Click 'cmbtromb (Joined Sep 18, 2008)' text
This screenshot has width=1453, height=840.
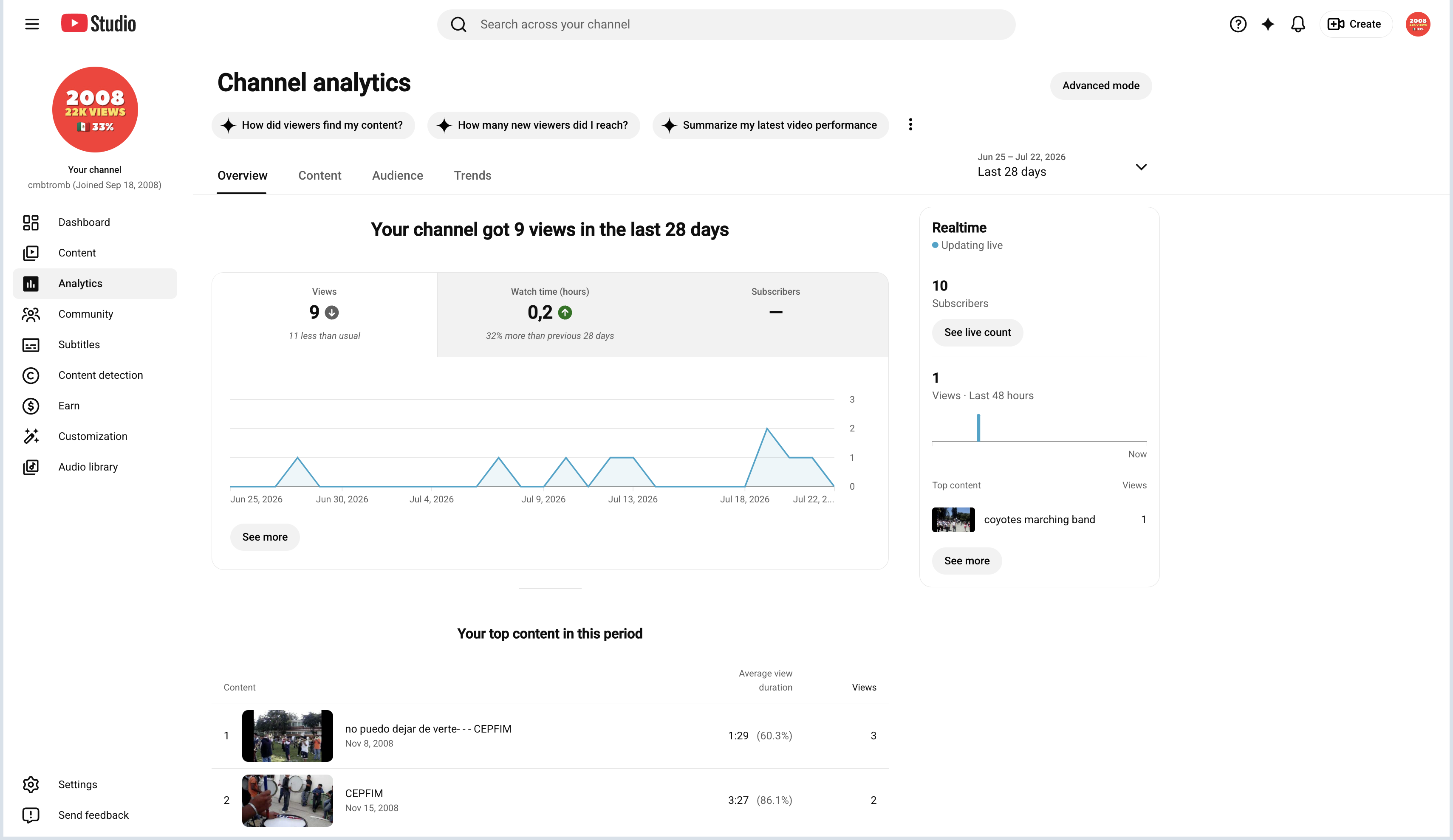[95, 185]
